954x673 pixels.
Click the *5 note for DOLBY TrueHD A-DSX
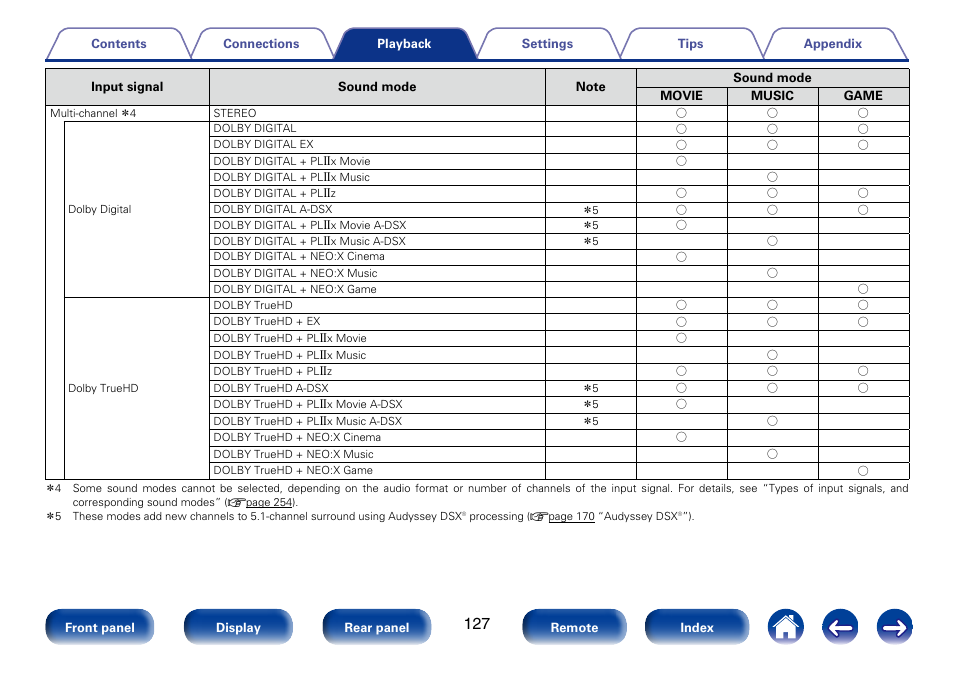[591, 388]
